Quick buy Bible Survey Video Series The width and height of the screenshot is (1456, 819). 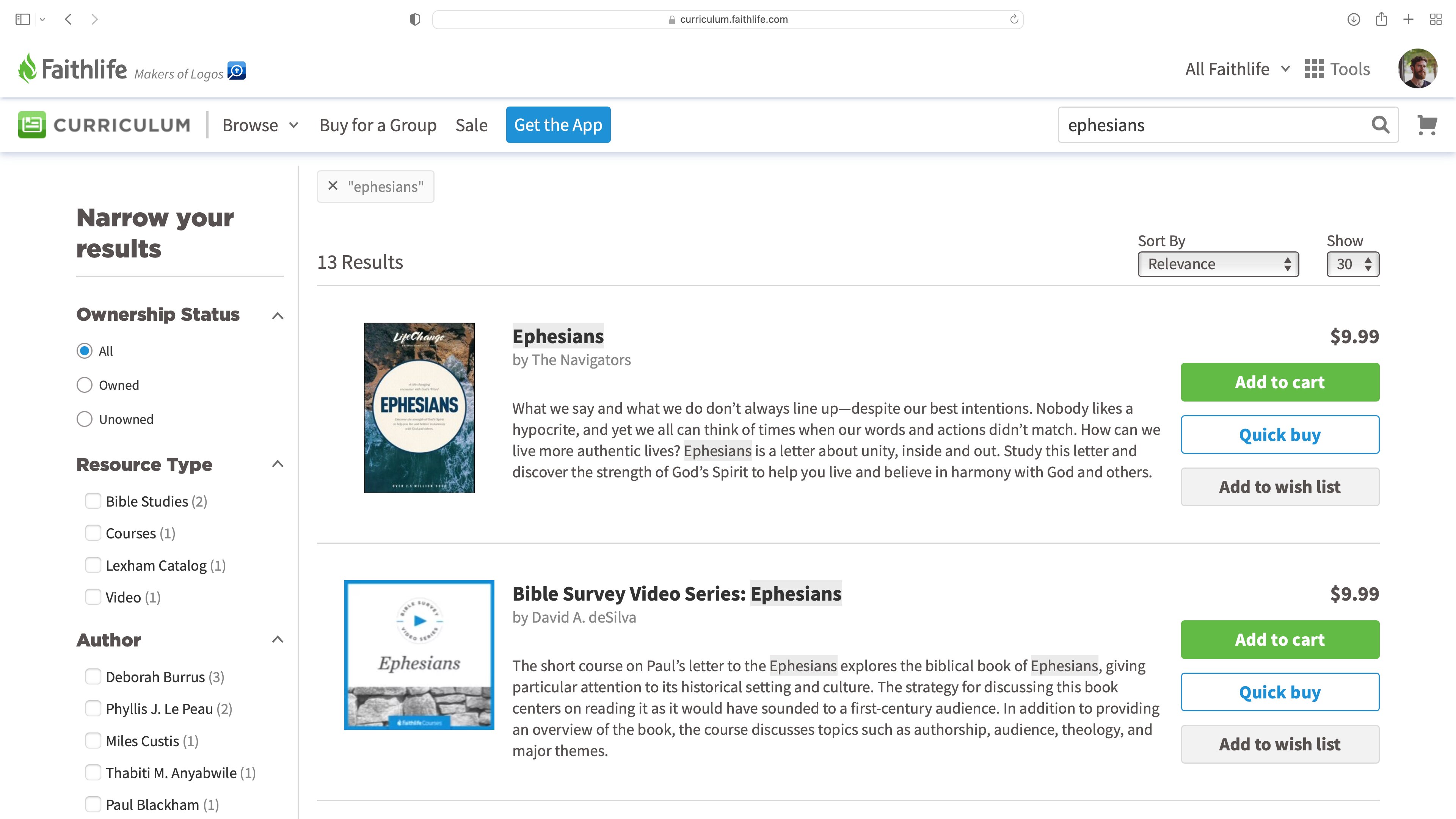tap(1280, 692)
